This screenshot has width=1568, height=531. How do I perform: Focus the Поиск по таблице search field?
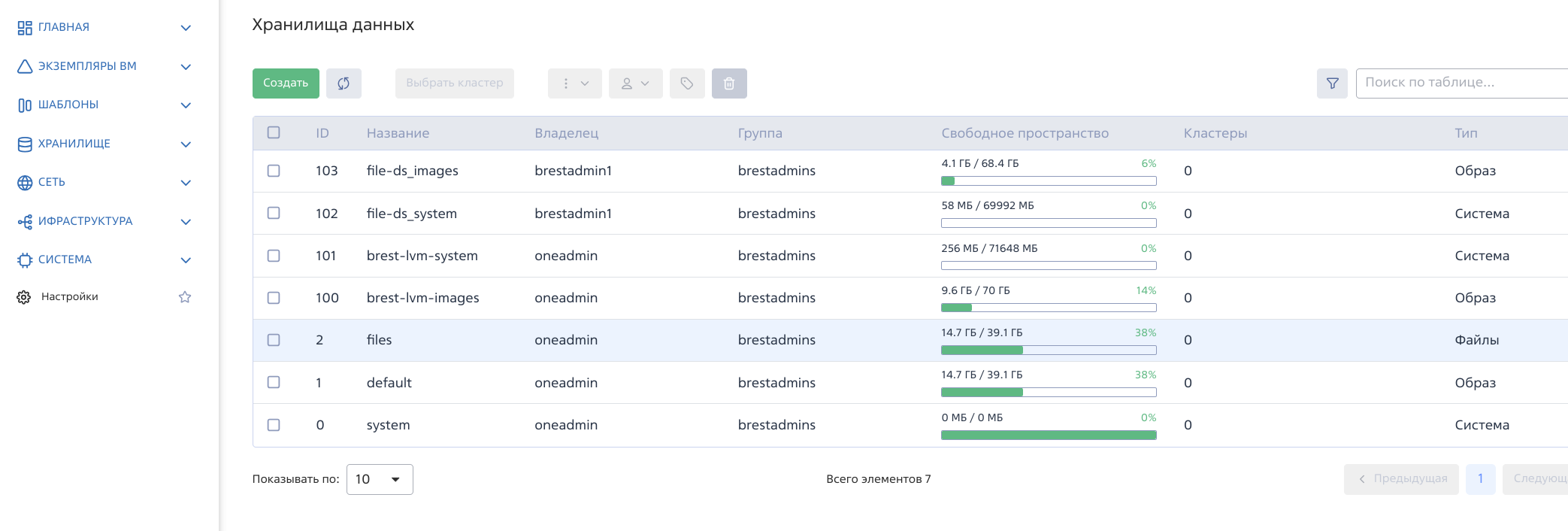click(x=1458, y=83)
